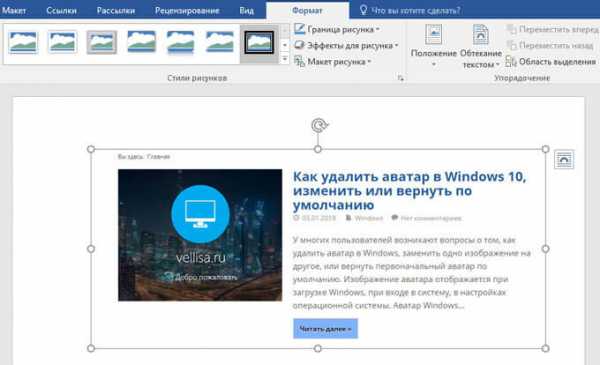Screen dimensions: 600x365
Task: Open Граница рисунка dropdown
Action: click(337, 29)
